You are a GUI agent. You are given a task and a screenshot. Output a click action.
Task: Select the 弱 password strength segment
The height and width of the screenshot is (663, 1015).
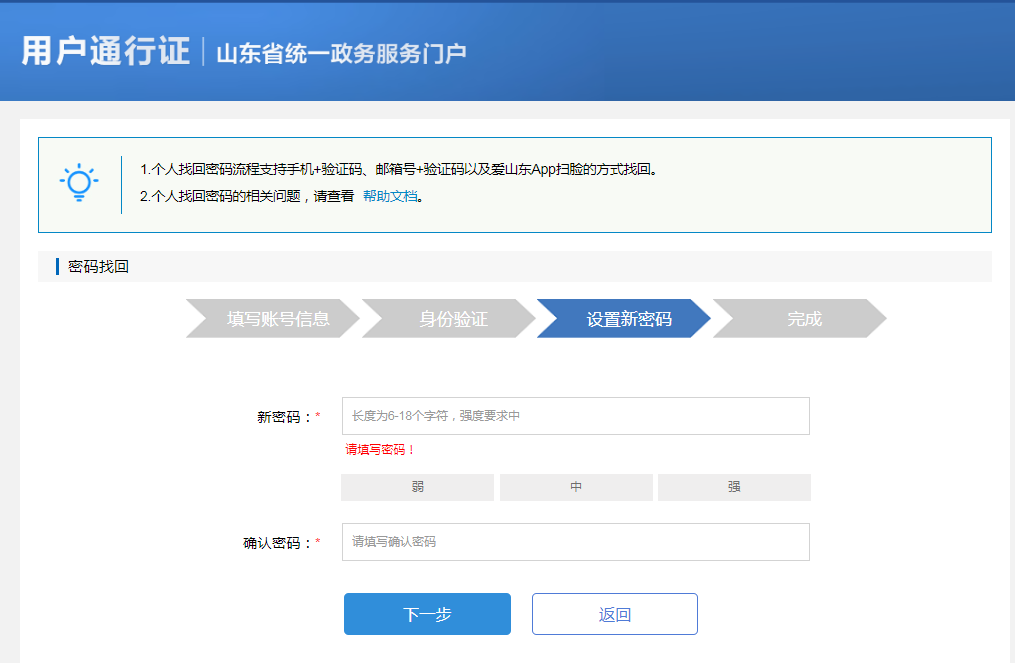click(x=417, y=487)
